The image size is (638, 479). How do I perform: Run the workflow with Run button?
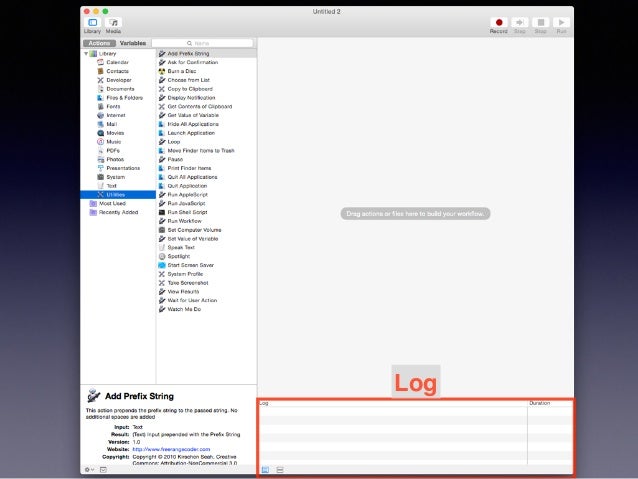(x=562, y=22)
